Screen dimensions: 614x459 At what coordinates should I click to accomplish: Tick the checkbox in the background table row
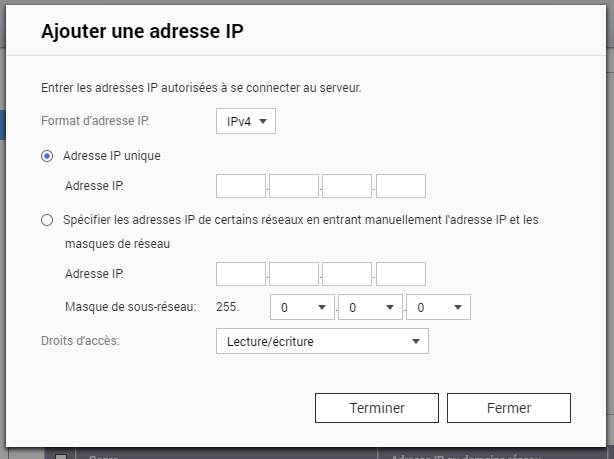pyautogui.click(x=61, y=455)
